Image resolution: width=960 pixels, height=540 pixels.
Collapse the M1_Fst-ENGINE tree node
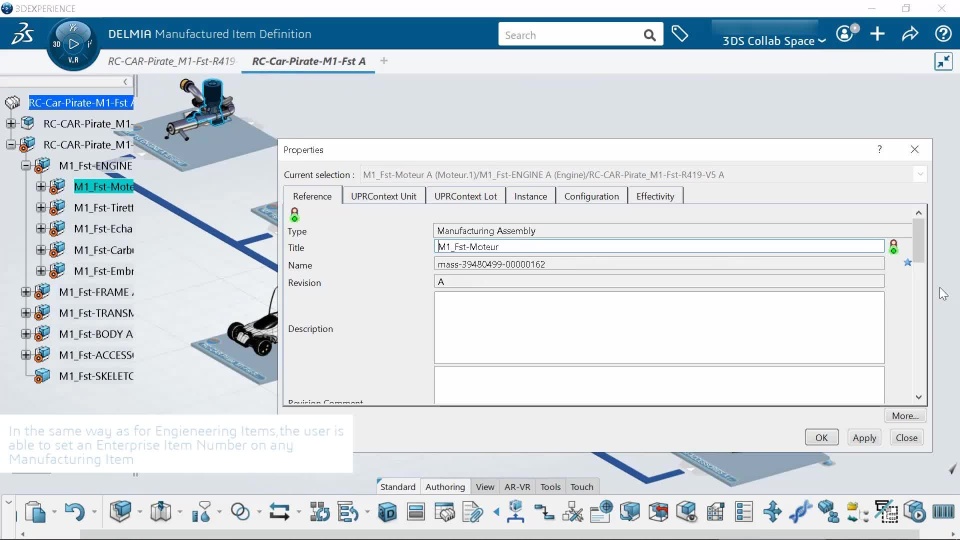(x=26, y=166)
